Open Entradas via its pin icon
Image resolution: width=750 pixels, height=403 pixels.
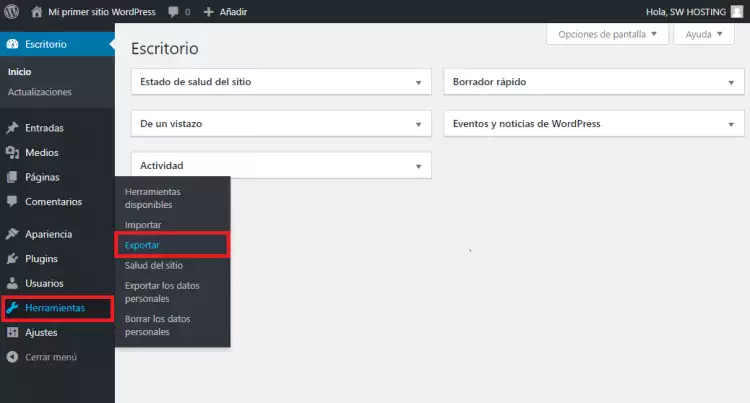(x=12, y=128)
